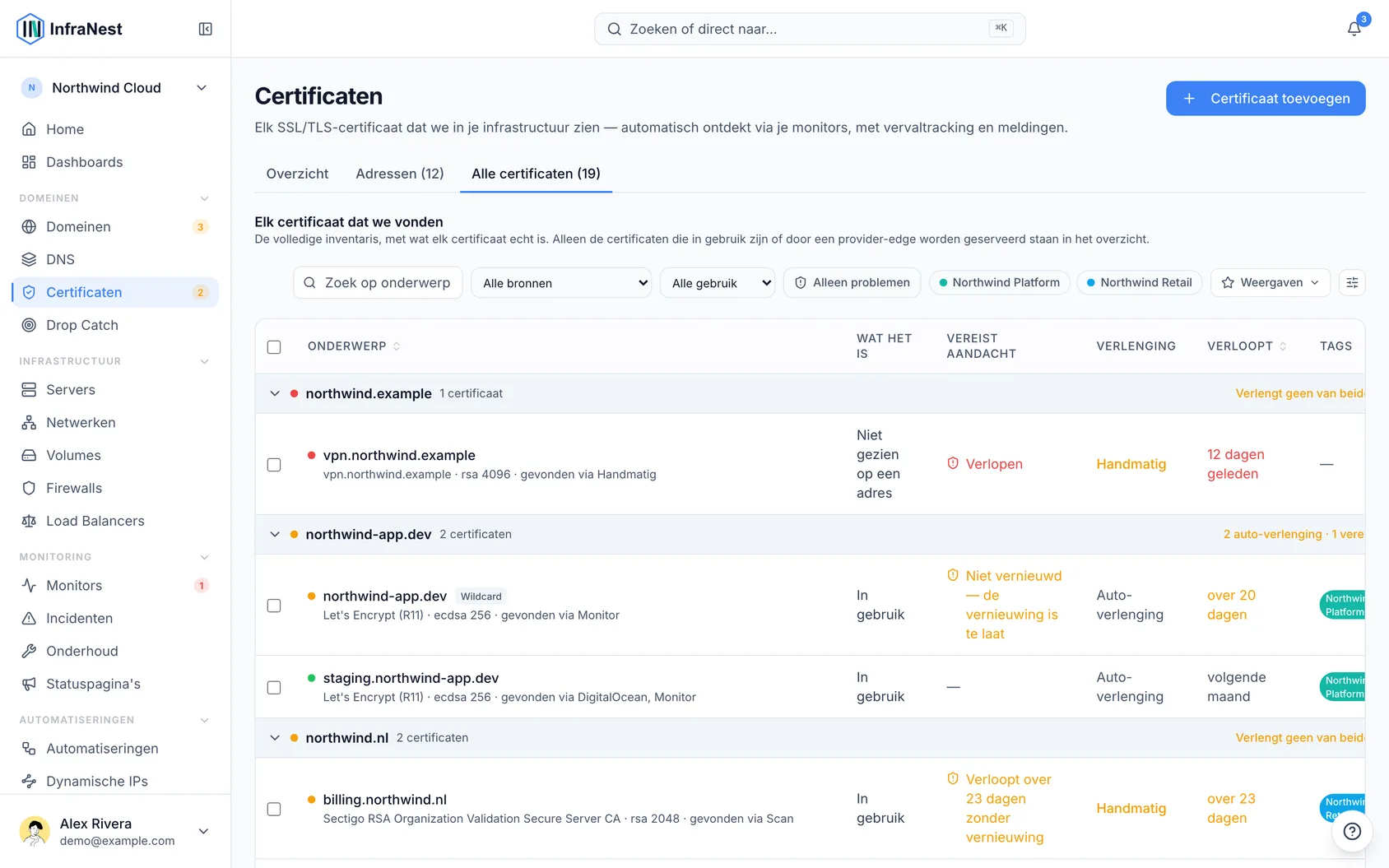Sort by Onderwerp column arrows

pos(397,346)
